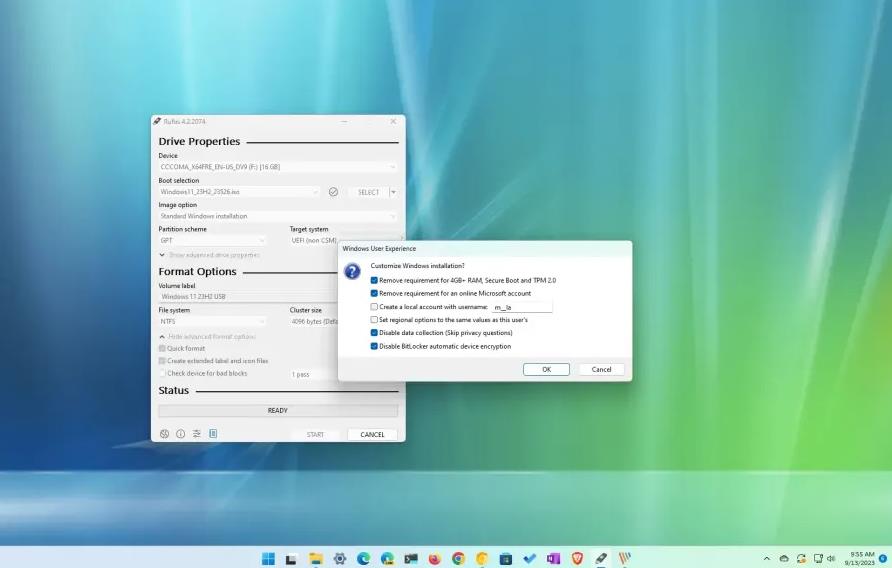Launch Firefox from the taskbar

tap(435, 559)
